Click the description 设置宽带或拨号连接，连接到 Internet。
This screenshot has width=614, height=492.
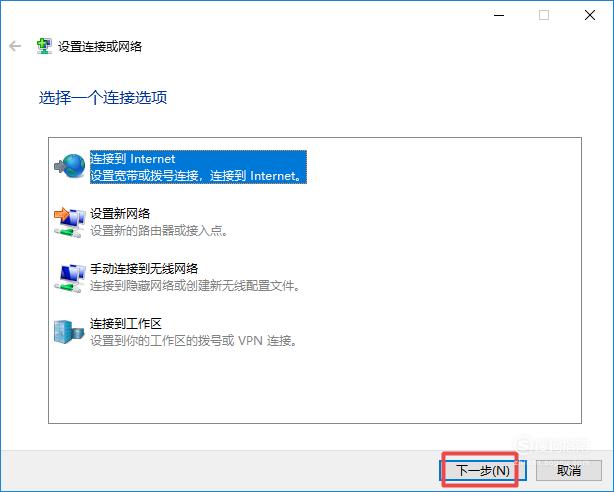[x=197, y=175]
